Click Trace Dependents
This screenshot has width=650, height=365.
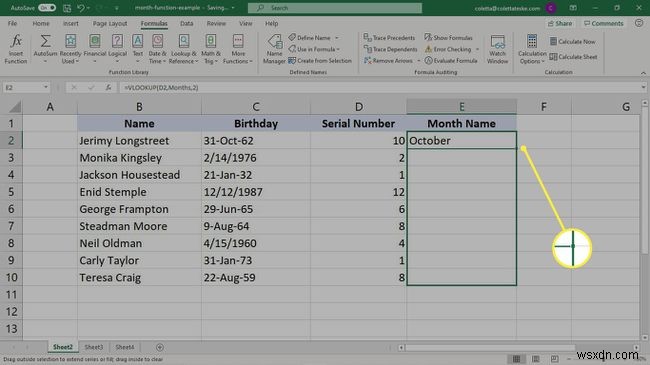[390, 49]
